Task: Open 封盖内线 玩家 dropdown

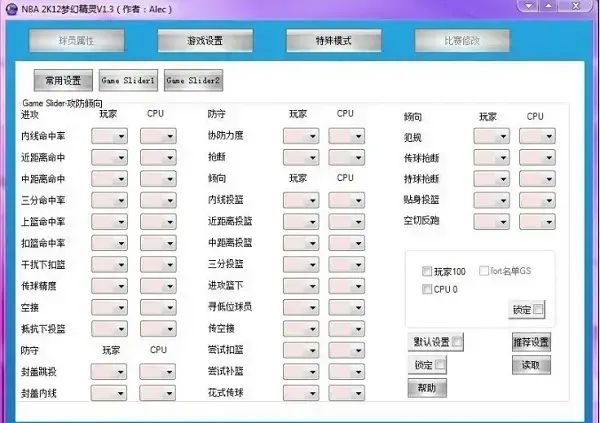Action: tap(109, 393)
